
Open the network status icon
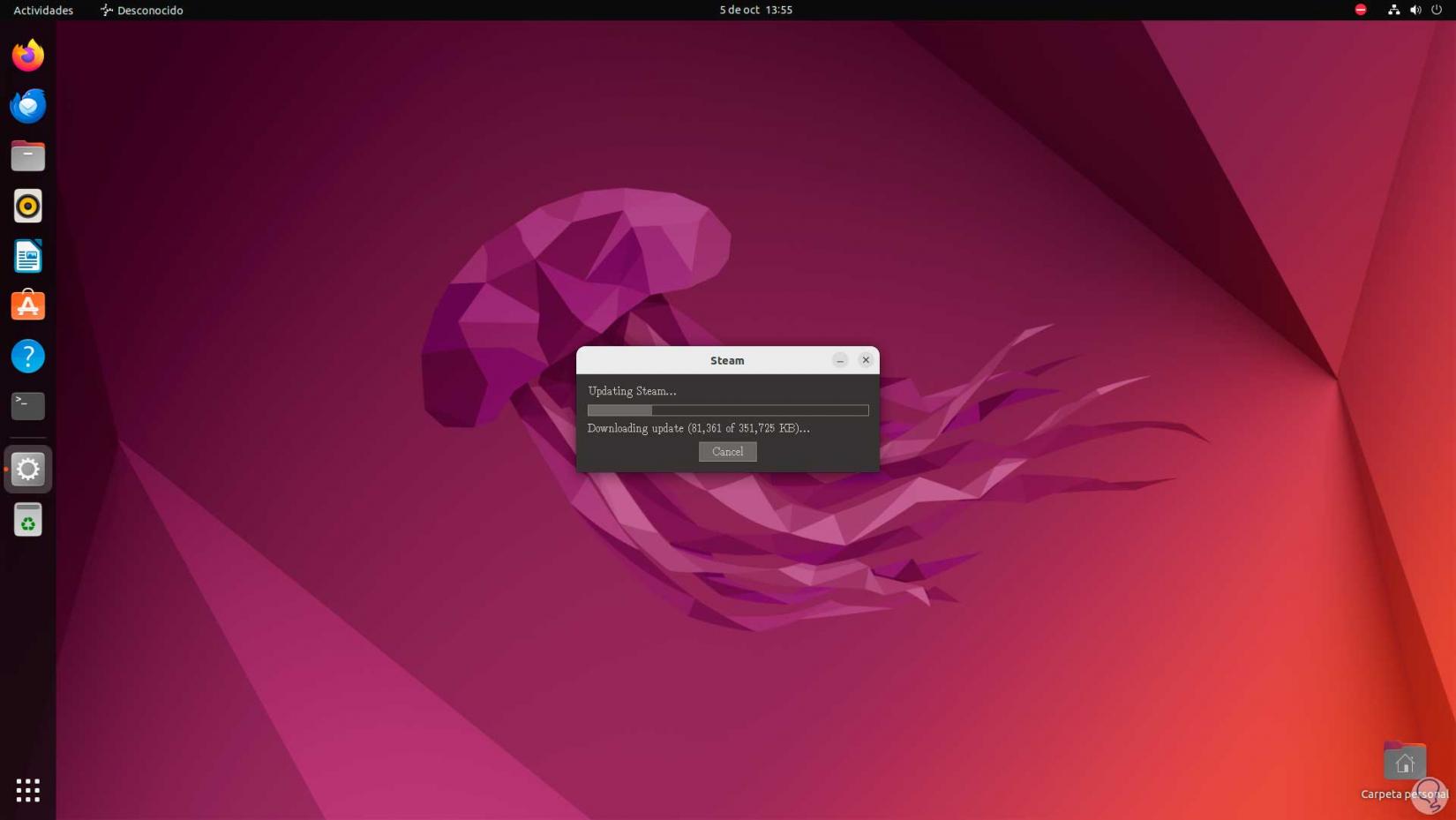tap(1393, 10)
